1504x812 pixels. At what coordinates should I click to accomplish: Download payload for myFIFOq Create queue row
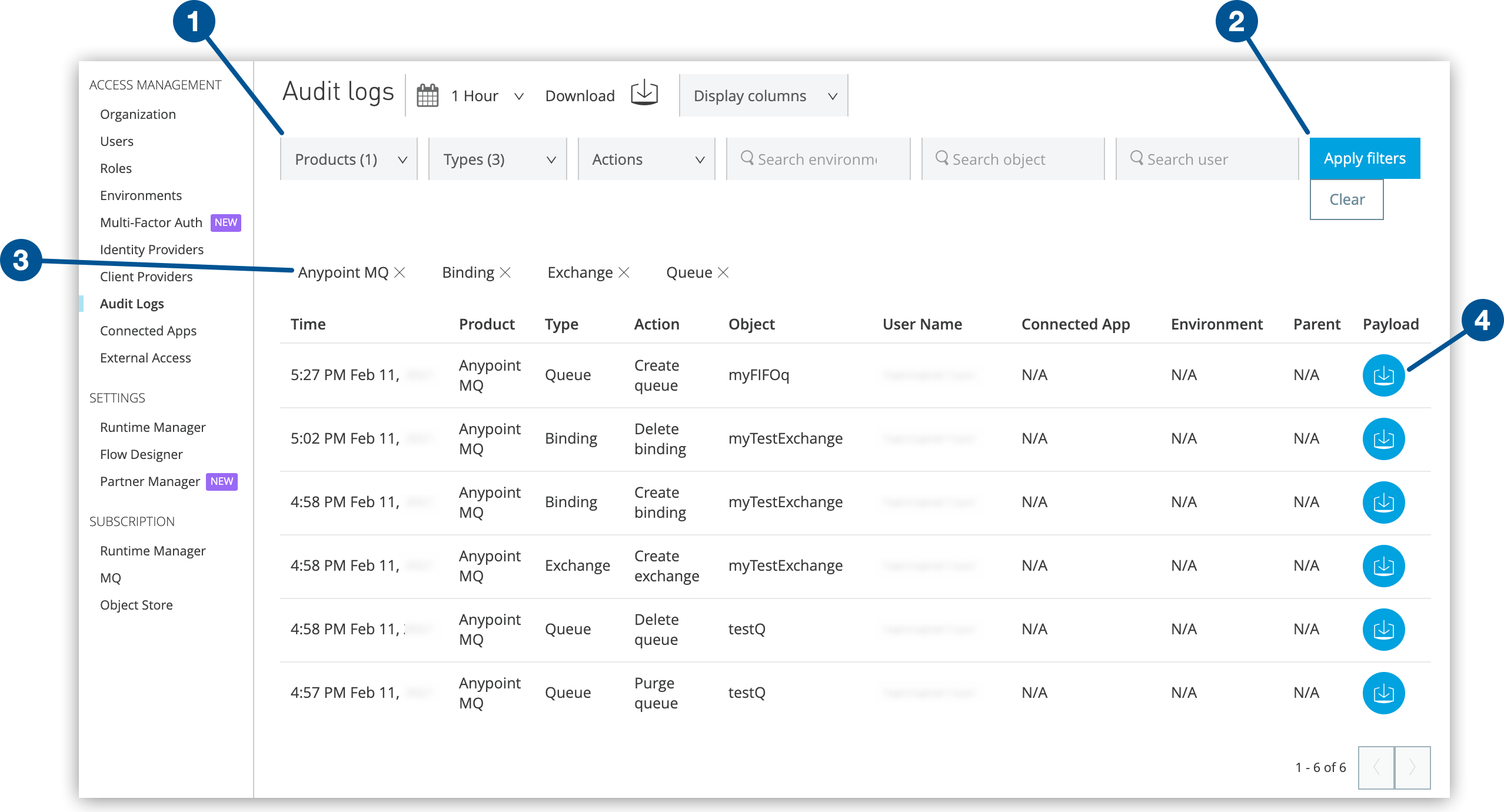point(1383,375)
